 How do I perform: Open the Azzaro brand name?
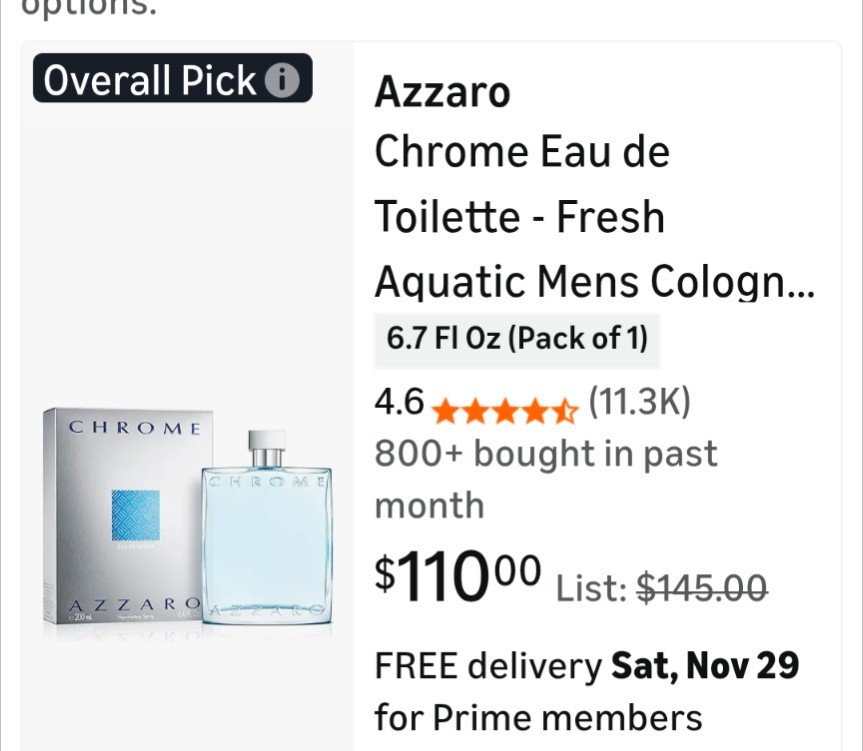(x=442, y=93)
